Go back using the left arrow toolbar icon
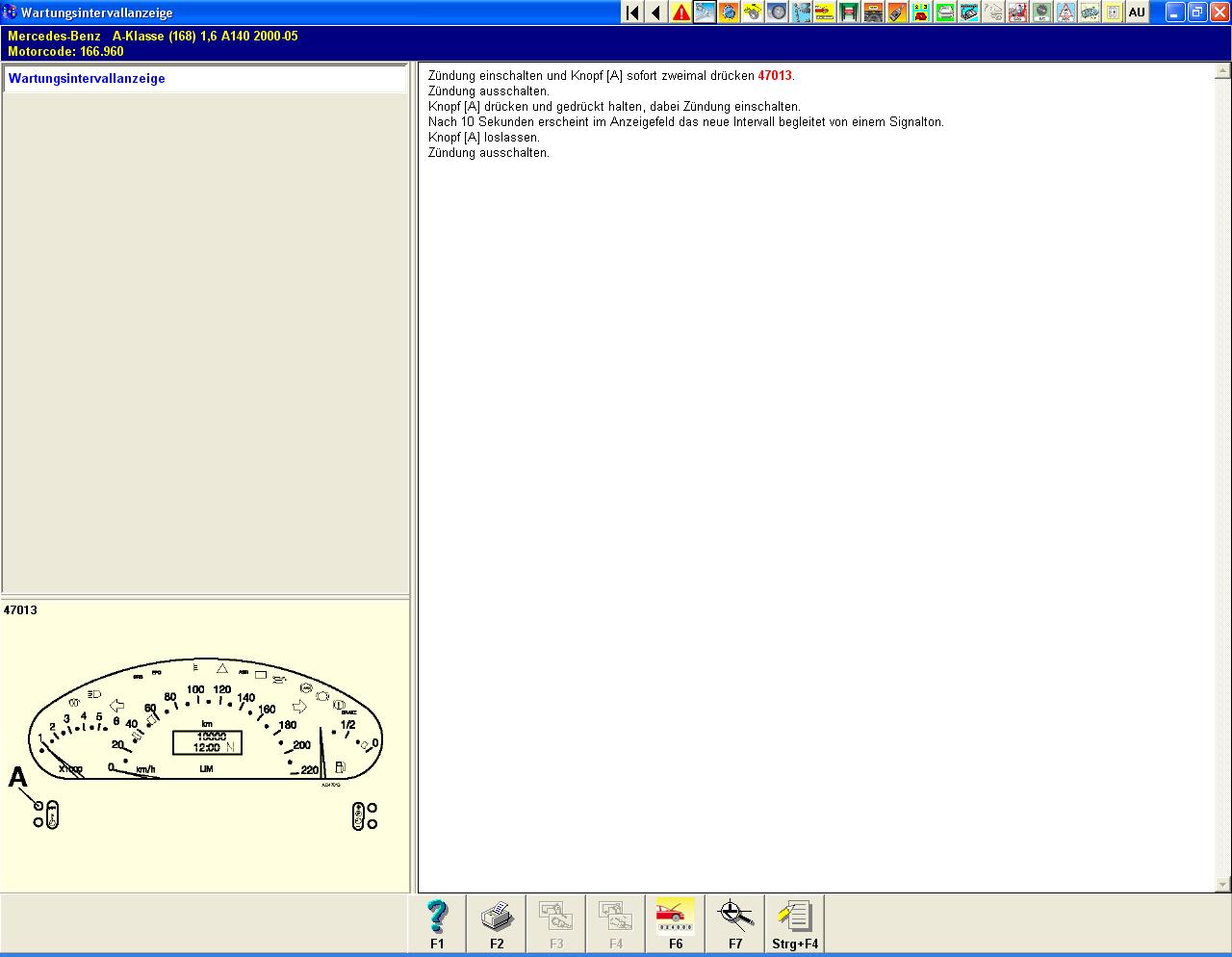 tap(656, 13)
